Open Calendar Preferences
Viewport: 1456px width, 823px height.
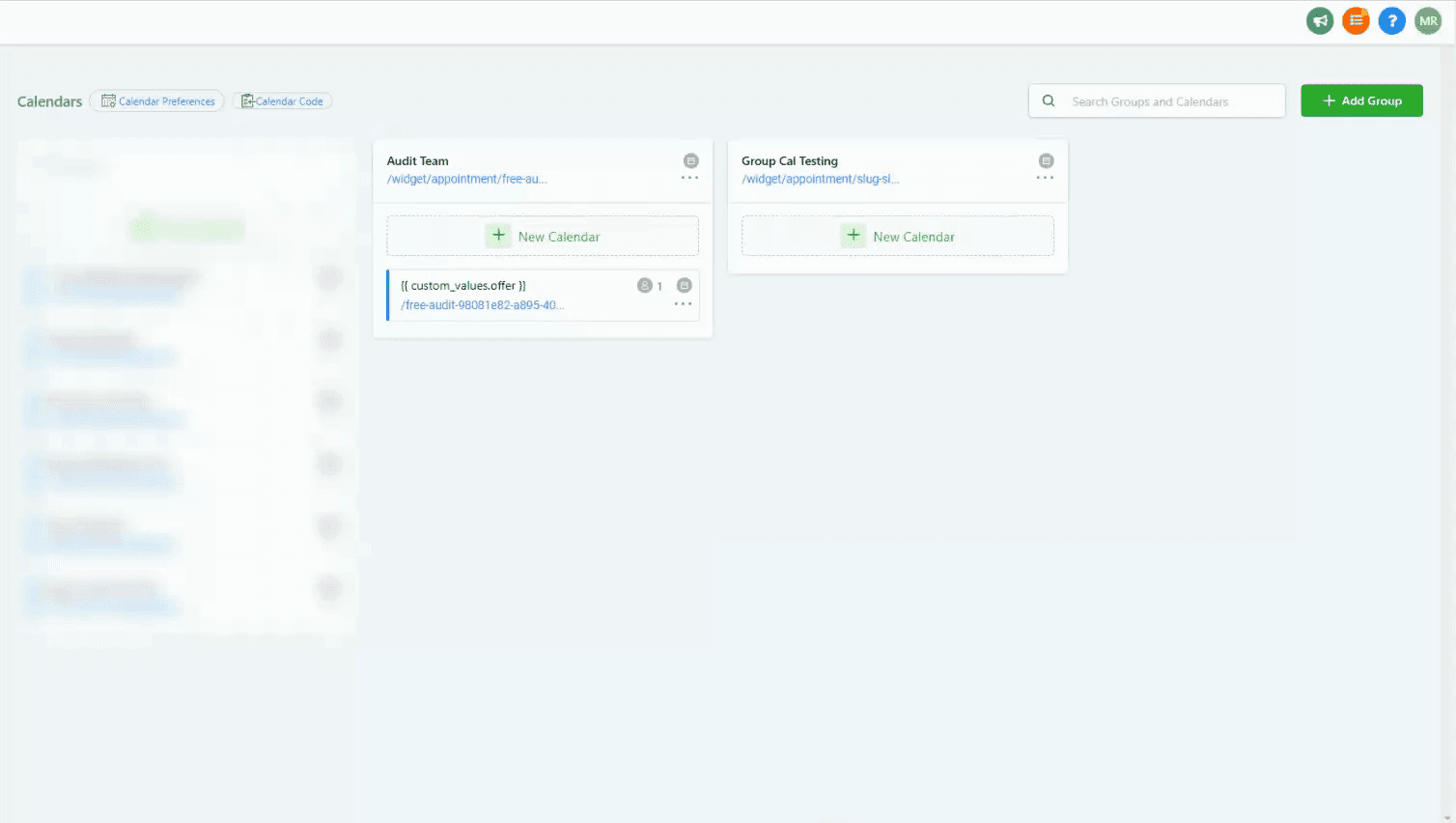click(156, 100)
